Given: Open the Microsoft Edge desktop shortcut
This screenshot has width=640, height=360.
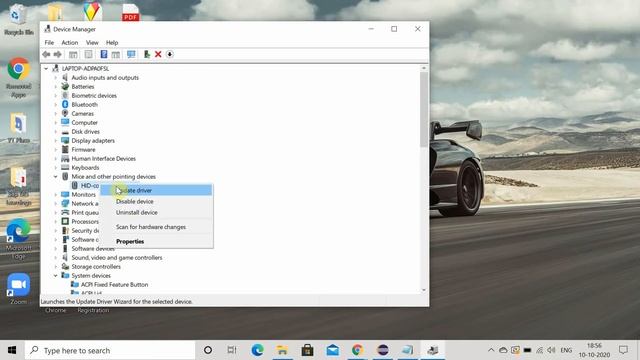Looking at the screenshot, I should point(18,239).
